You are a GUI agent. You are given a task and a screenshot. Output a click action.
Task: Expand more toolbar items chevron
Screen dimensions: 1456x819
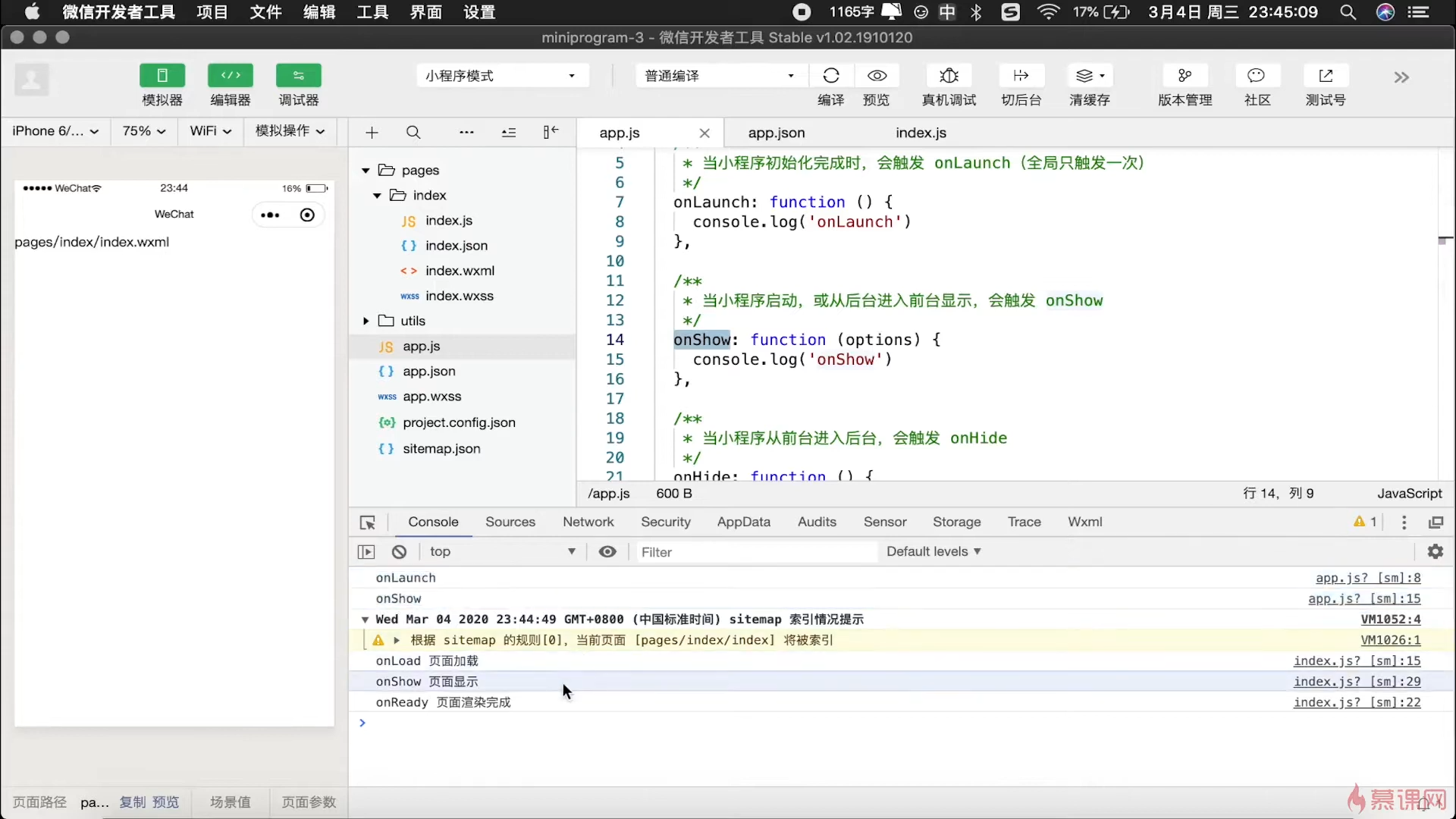click(x=1401, y=77)
